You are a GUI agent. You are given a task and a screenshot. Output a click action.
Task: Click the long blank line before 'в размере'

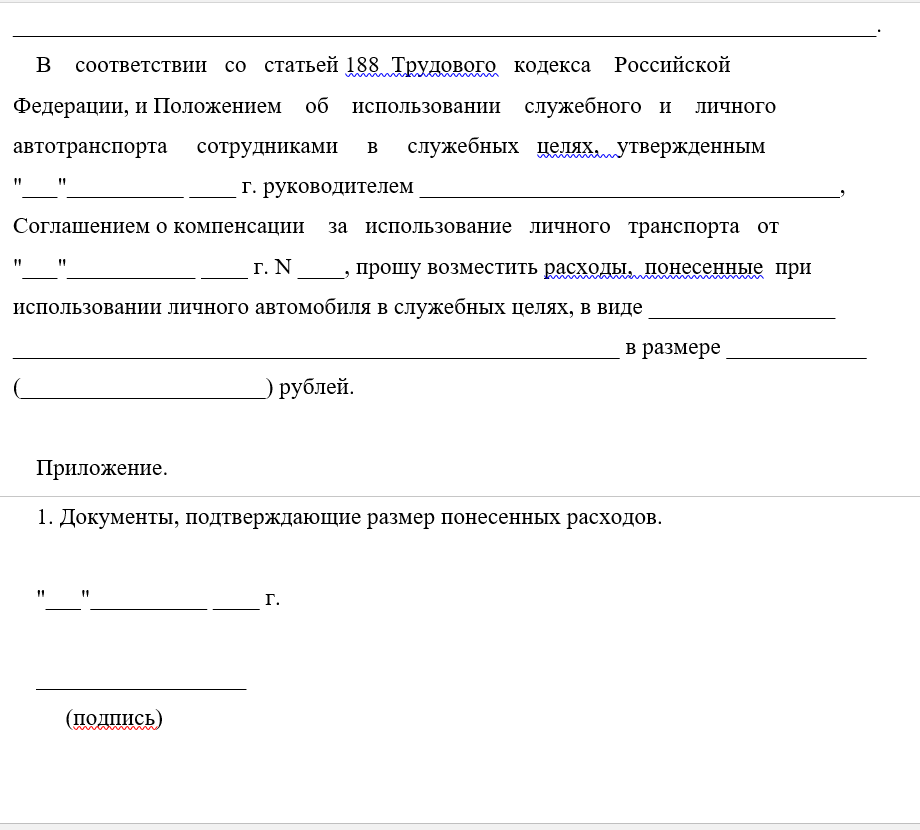[x=316, y=348]
